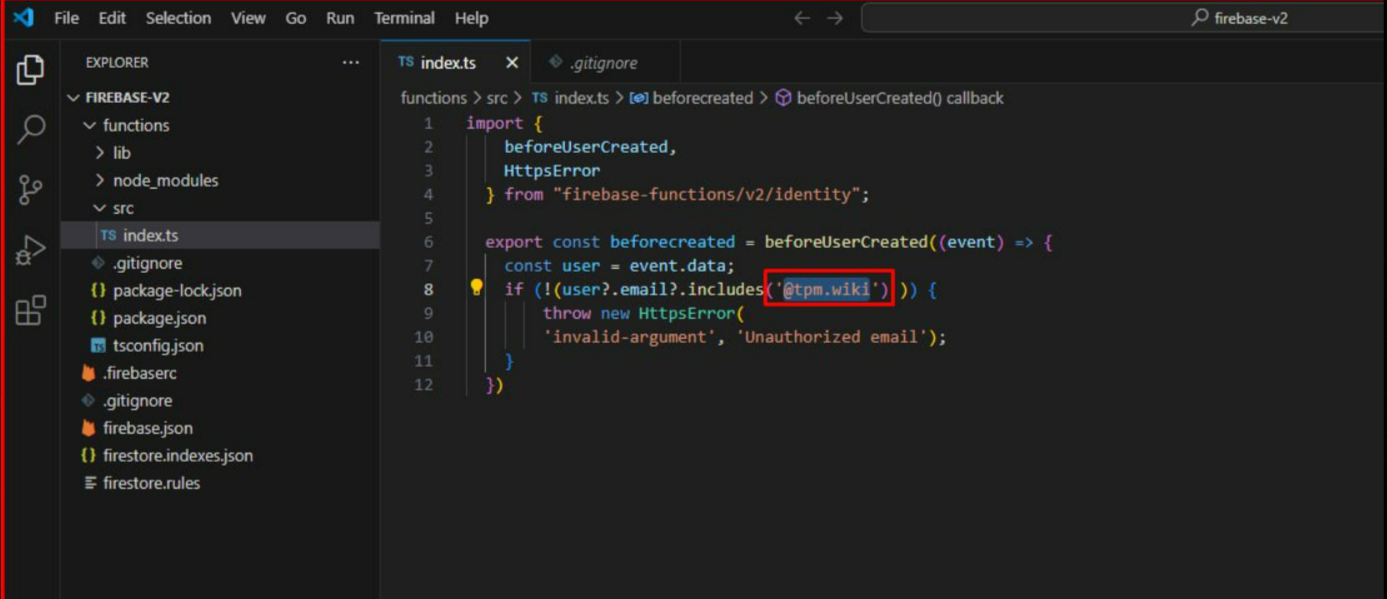Collapse the functions folder

[90, 125]
